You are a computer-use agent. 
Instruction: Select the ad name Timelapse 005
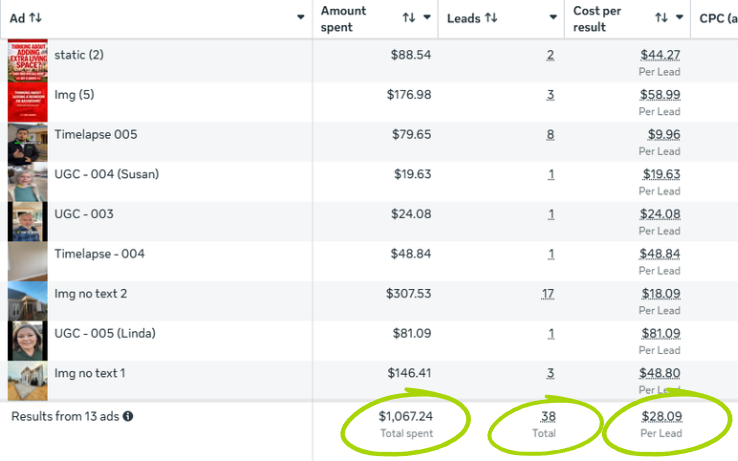[96, 135]
